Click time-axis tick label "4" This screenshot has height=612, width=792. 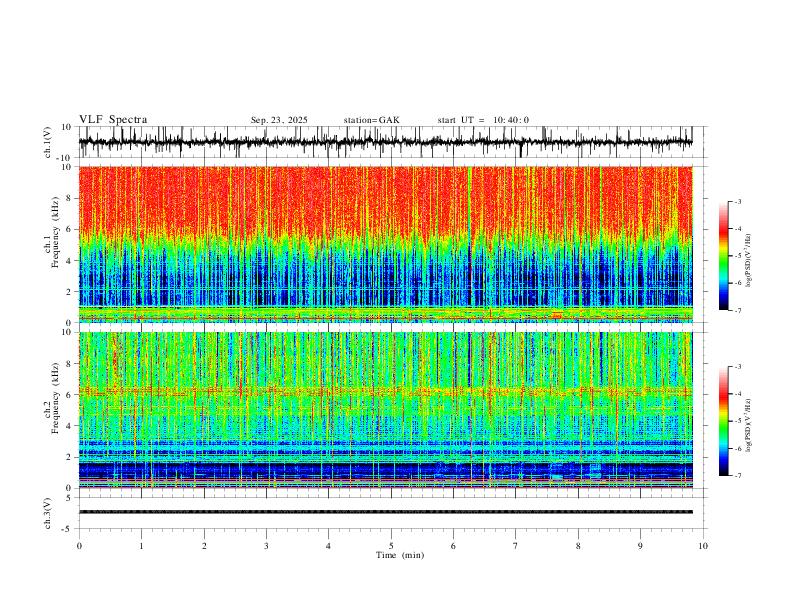point(328,546)
